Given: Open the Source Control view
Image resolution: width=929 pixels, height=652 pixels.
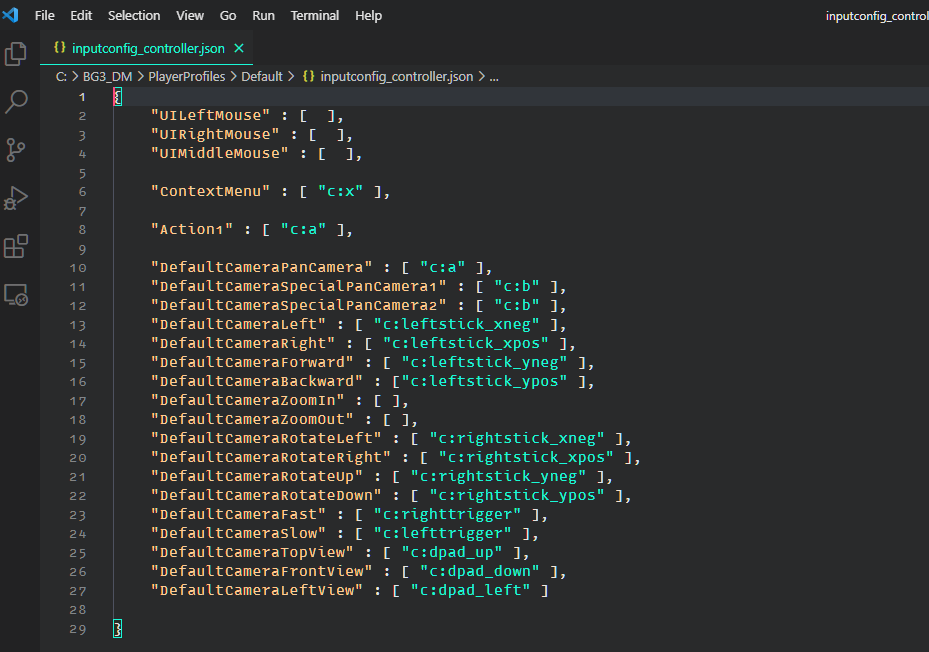Looking at the screenshot, I should (x=16, y=150).
